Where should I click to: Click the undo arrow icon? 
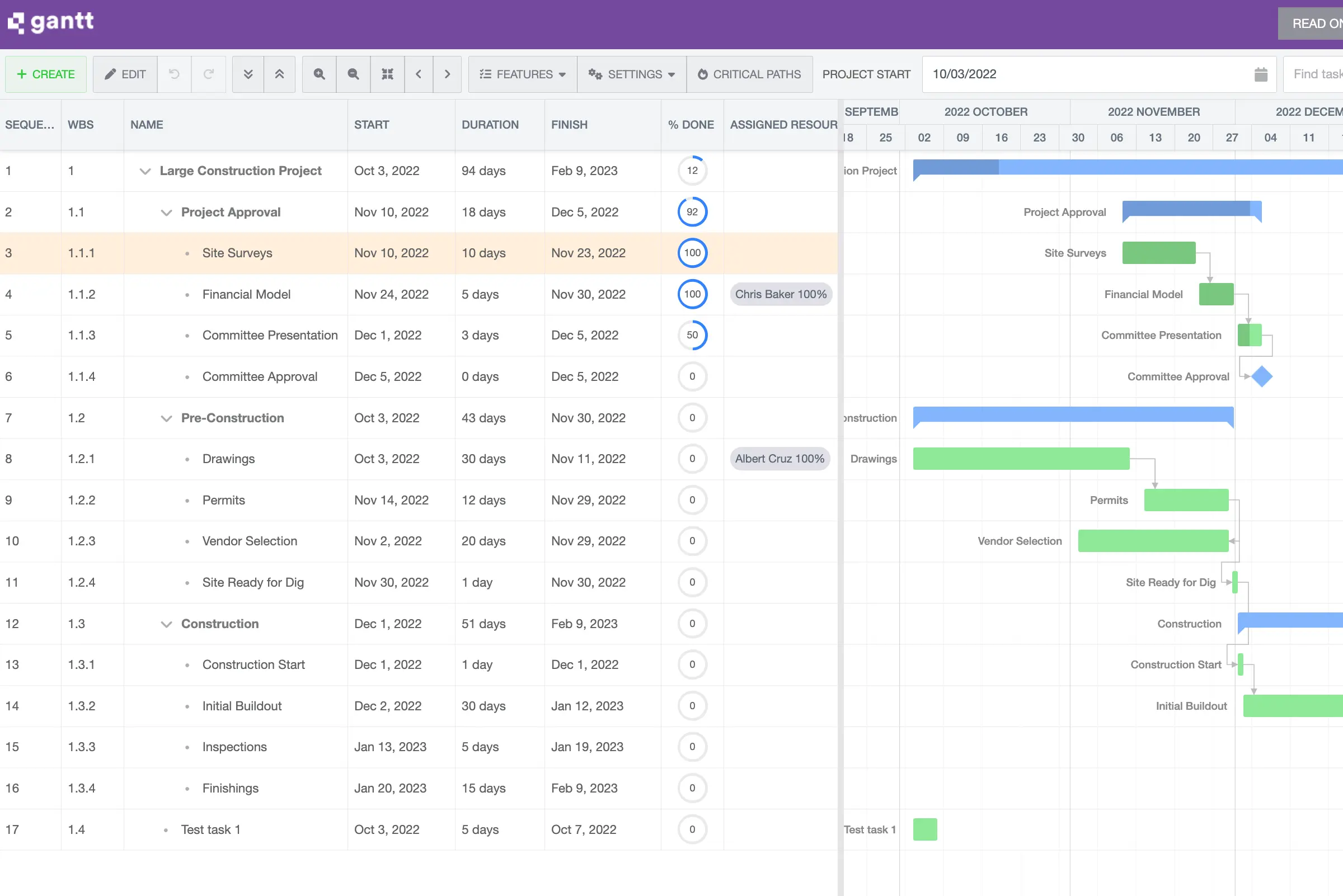click(175, 74)
